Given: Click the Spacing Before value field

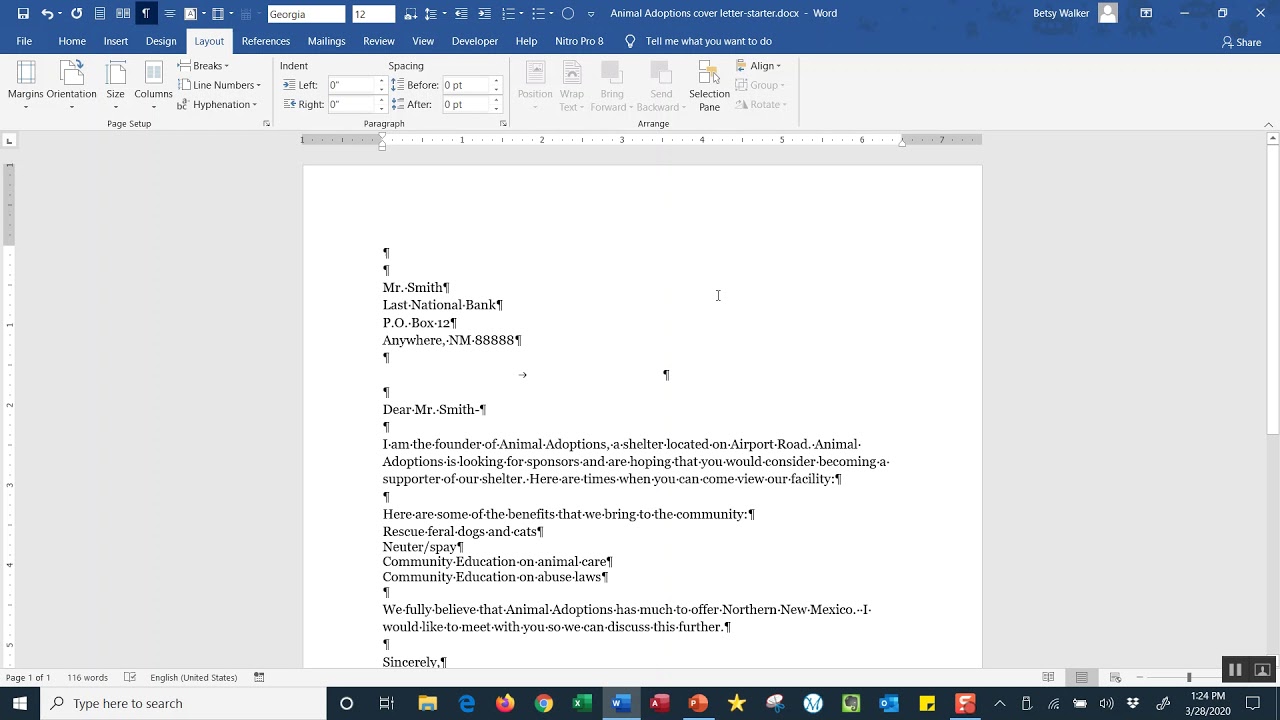Looking at the screenshot, I should (x=466, y=85).
